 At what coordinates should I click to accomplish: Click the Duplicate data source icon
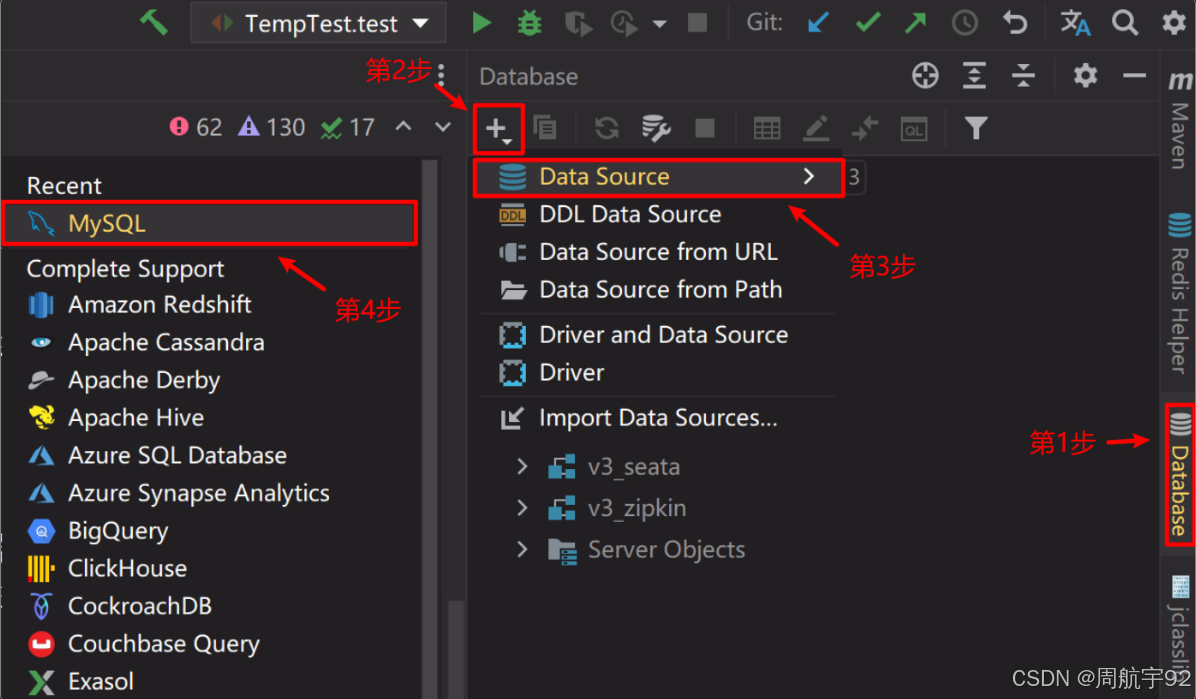545,127
